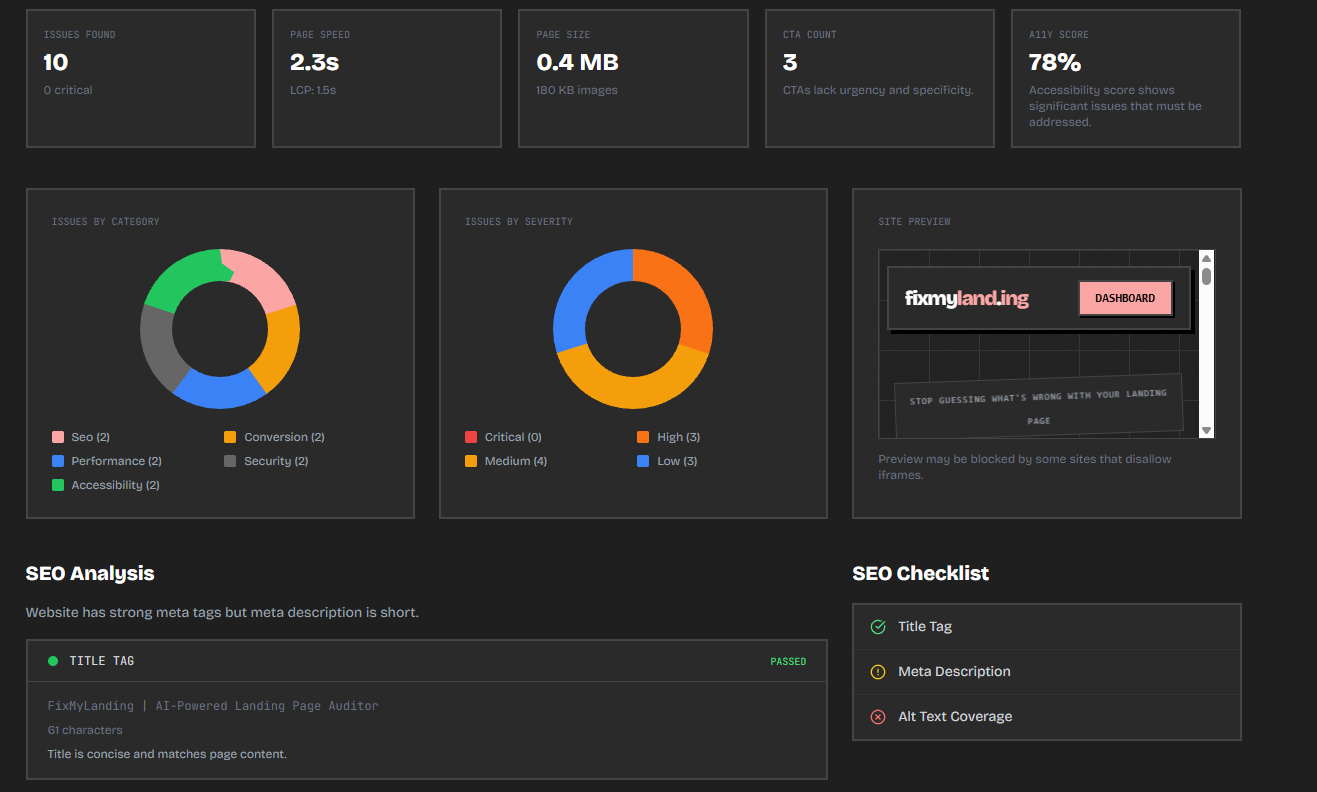Click the green status dot next to TITLE TAG

point(53,661)
